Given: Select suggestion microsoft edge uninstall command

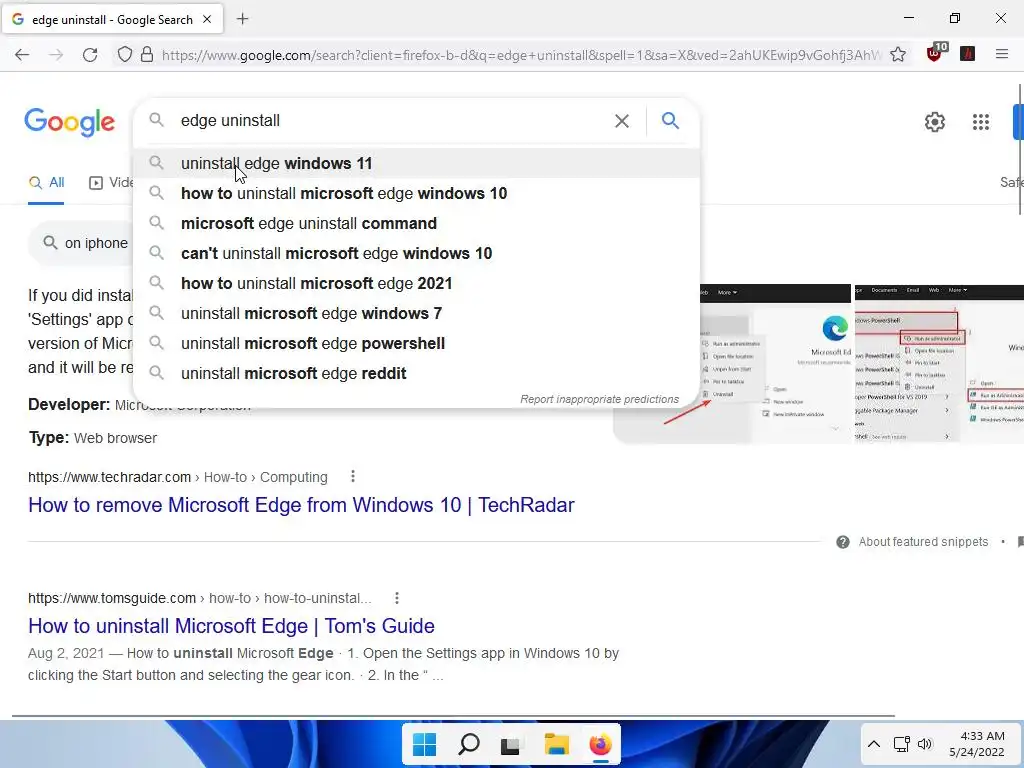Looking at the screenshot, I should pyautogui.click(x=417, y=223).
